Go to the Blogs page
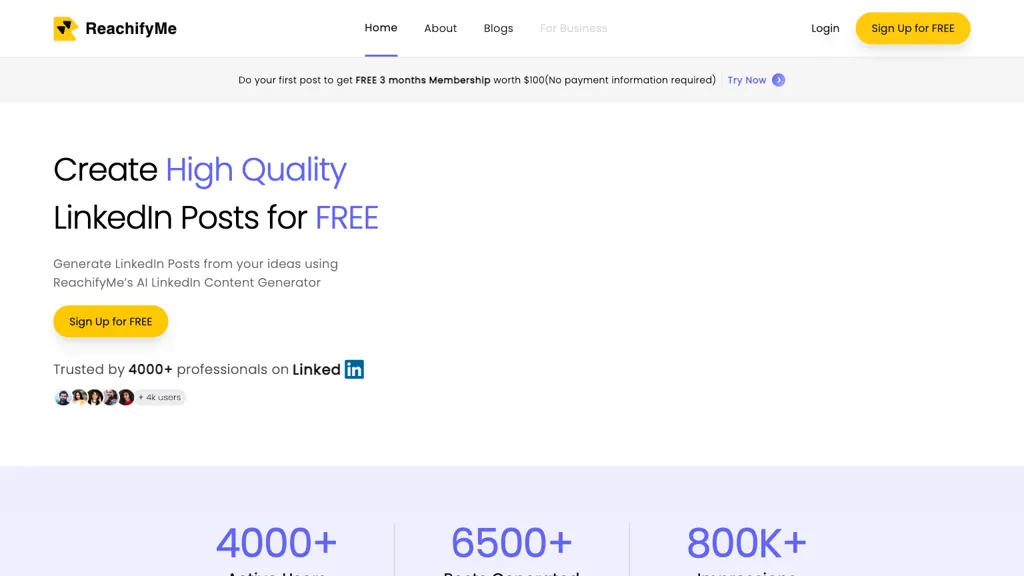This screenshot has height=576, width=1024. pos(498,29)
